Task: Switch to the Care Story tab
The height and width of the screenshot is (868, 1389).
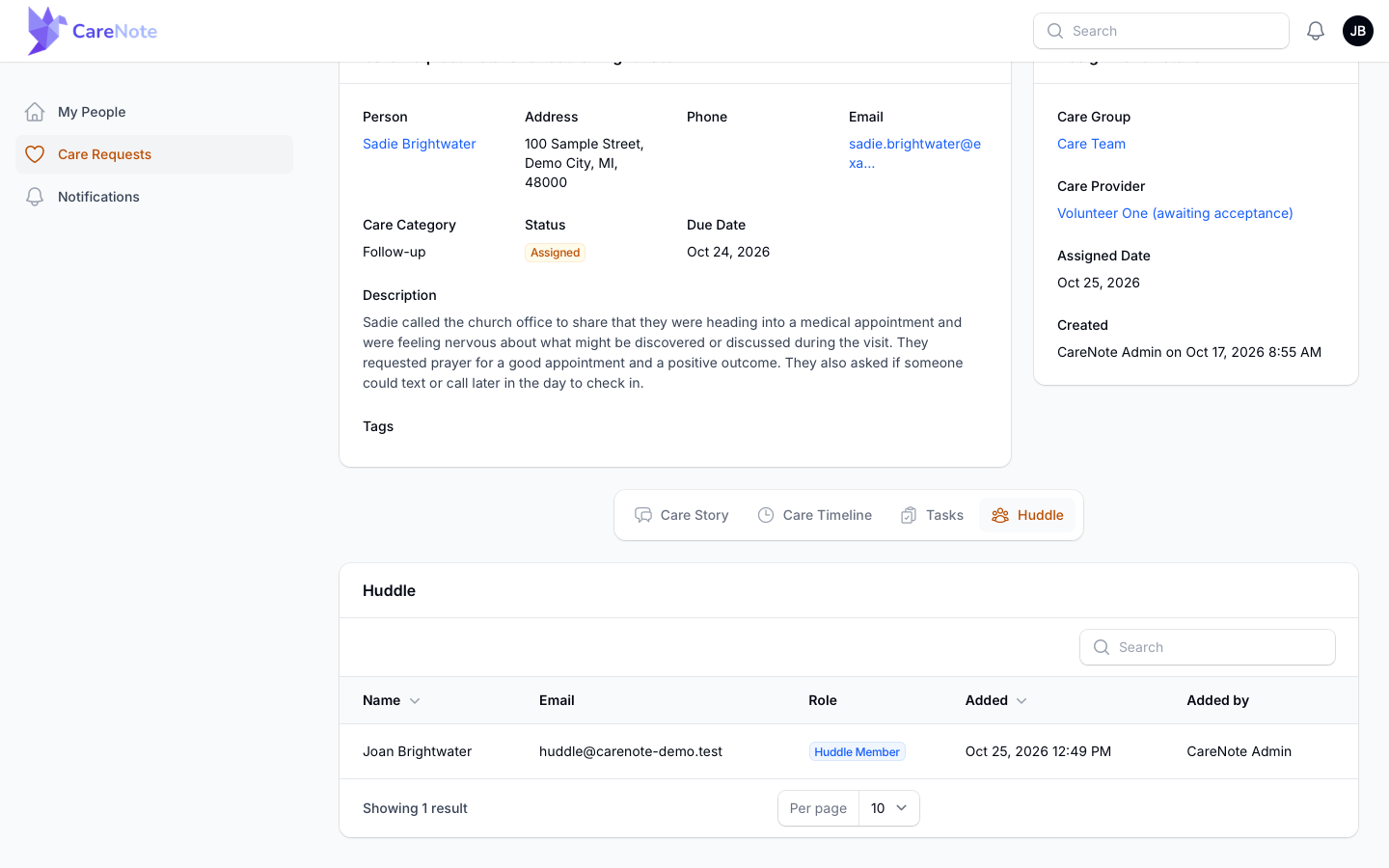Action: 682,515
